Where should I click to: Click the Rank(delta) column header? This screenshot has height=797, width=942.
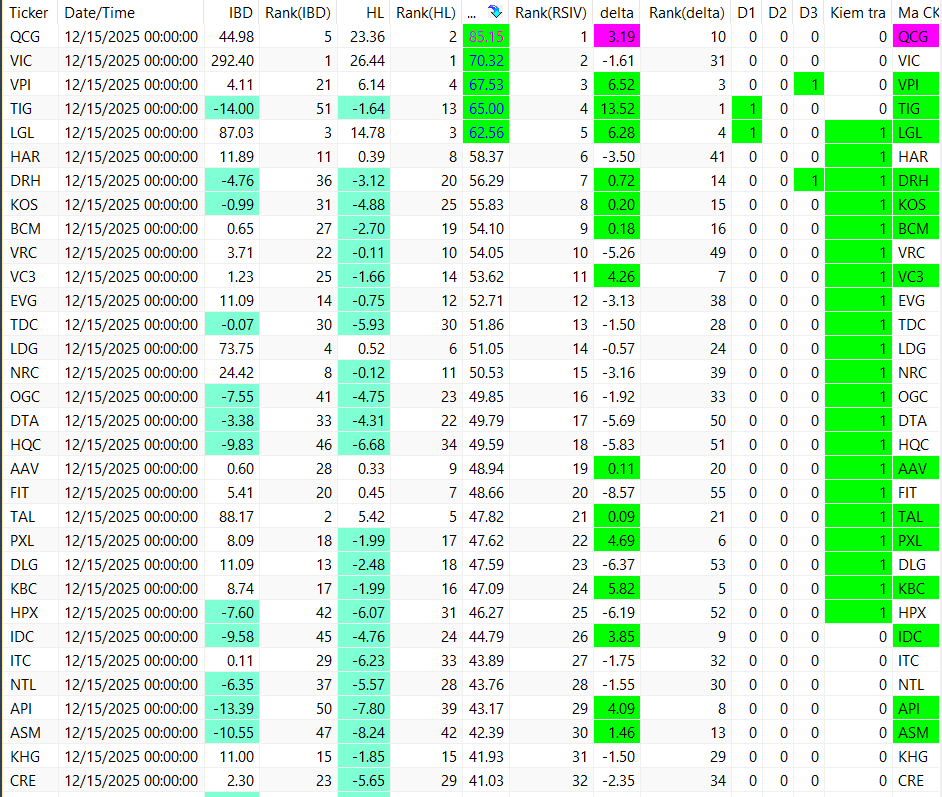tap(687, 12)
